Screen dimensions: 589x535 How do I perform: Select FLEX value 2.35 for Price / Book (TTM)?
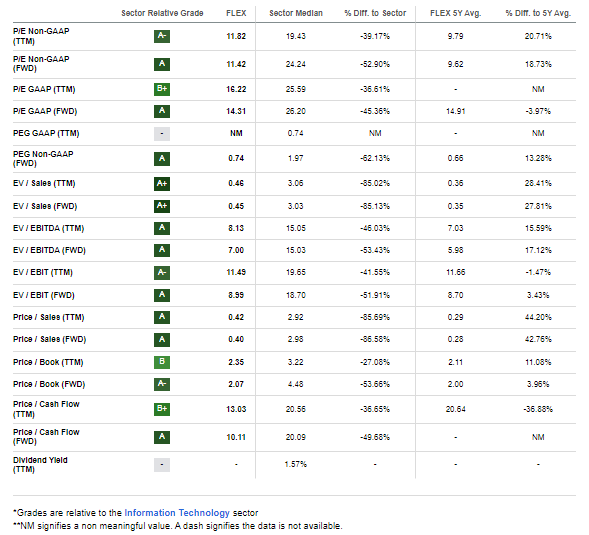pos(236,362)
